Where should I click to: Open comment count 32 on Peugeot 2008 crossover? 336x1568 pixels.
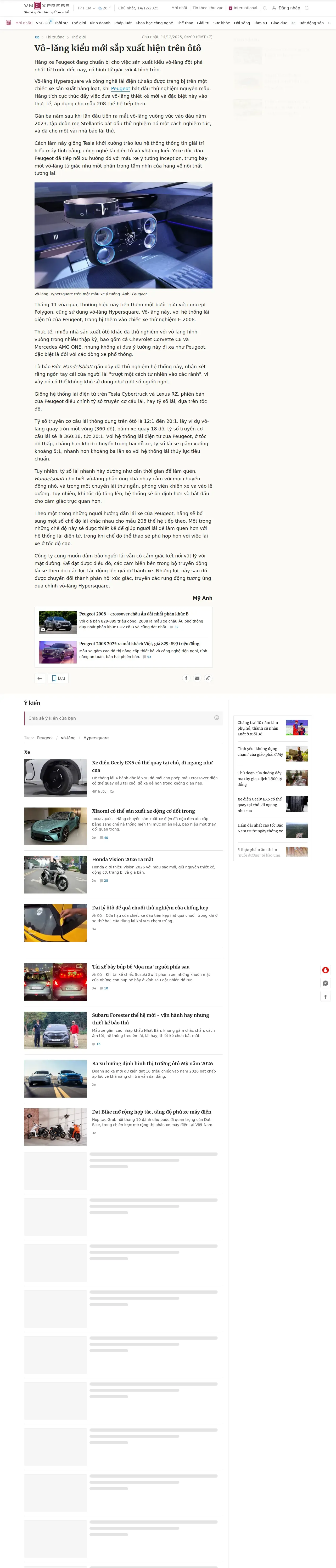(x=174, y=627)
